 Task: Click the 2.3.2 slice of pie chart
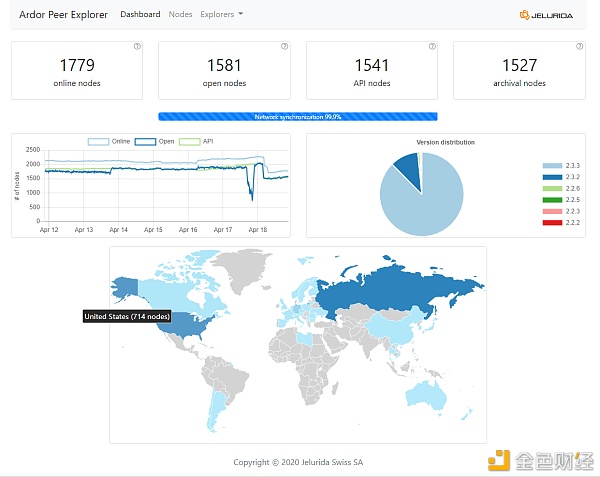(409, 168)
